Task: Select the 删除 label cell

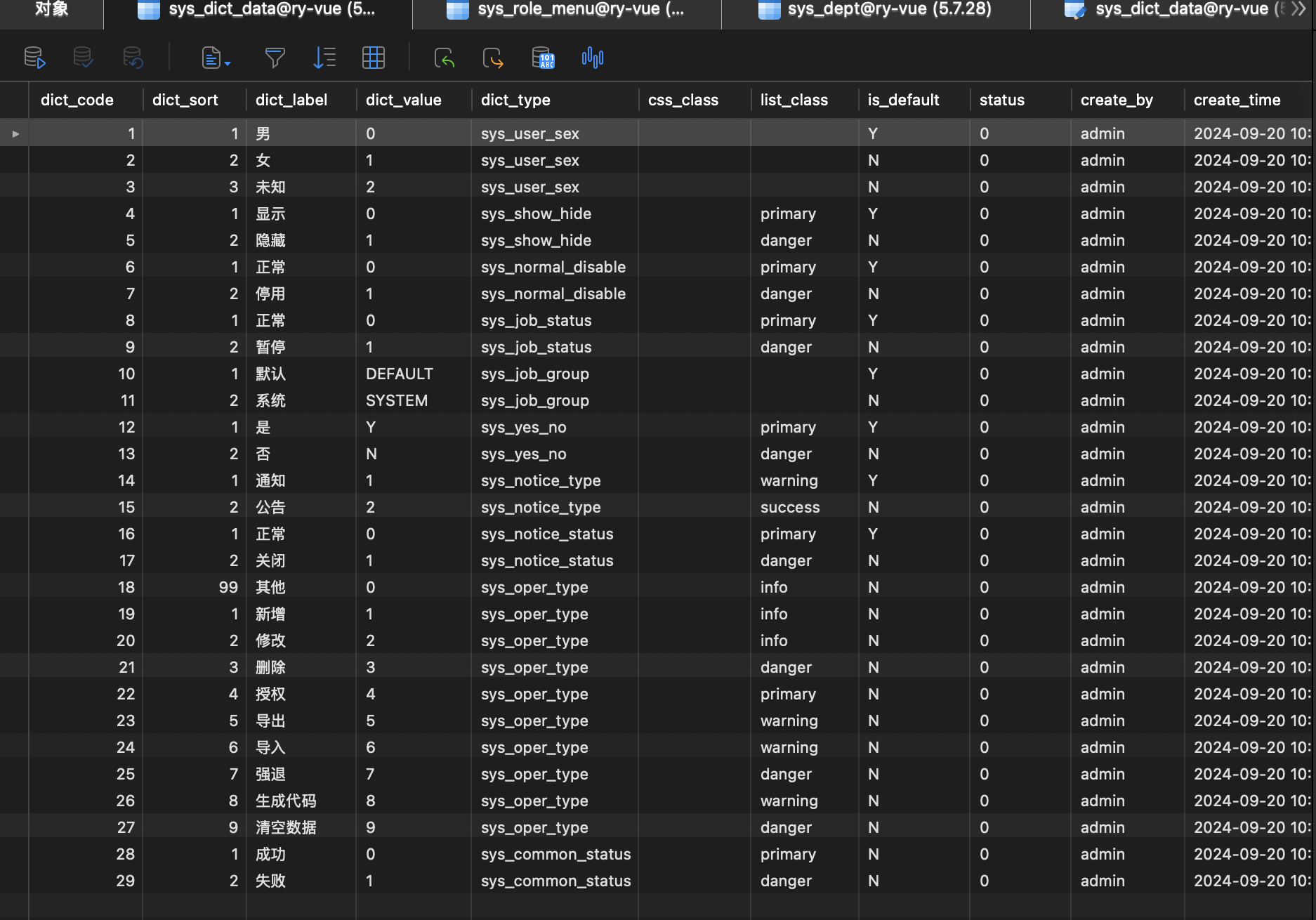Action: click(301, 667)
